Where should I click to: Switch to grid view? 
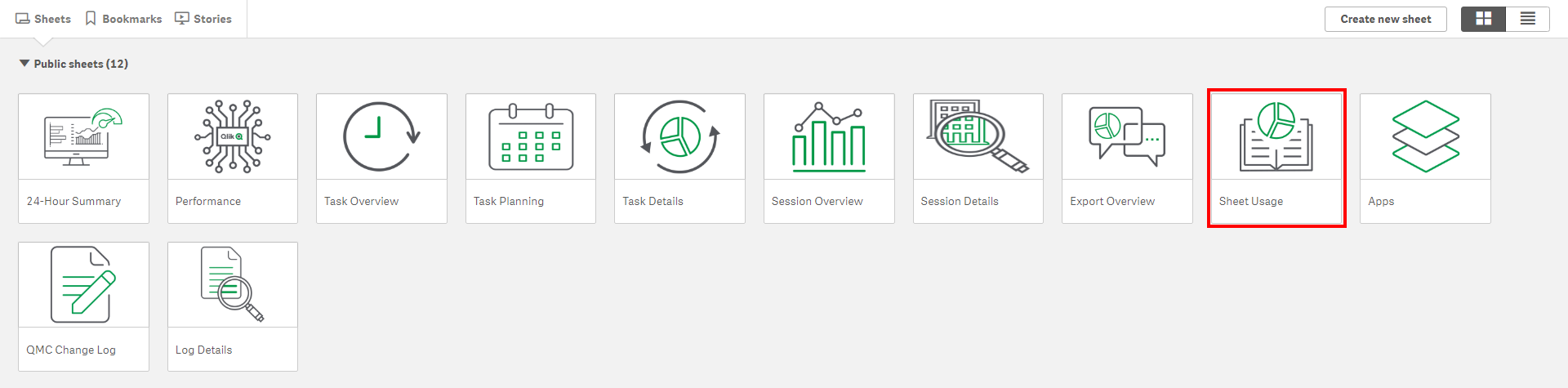[1483, 19]
